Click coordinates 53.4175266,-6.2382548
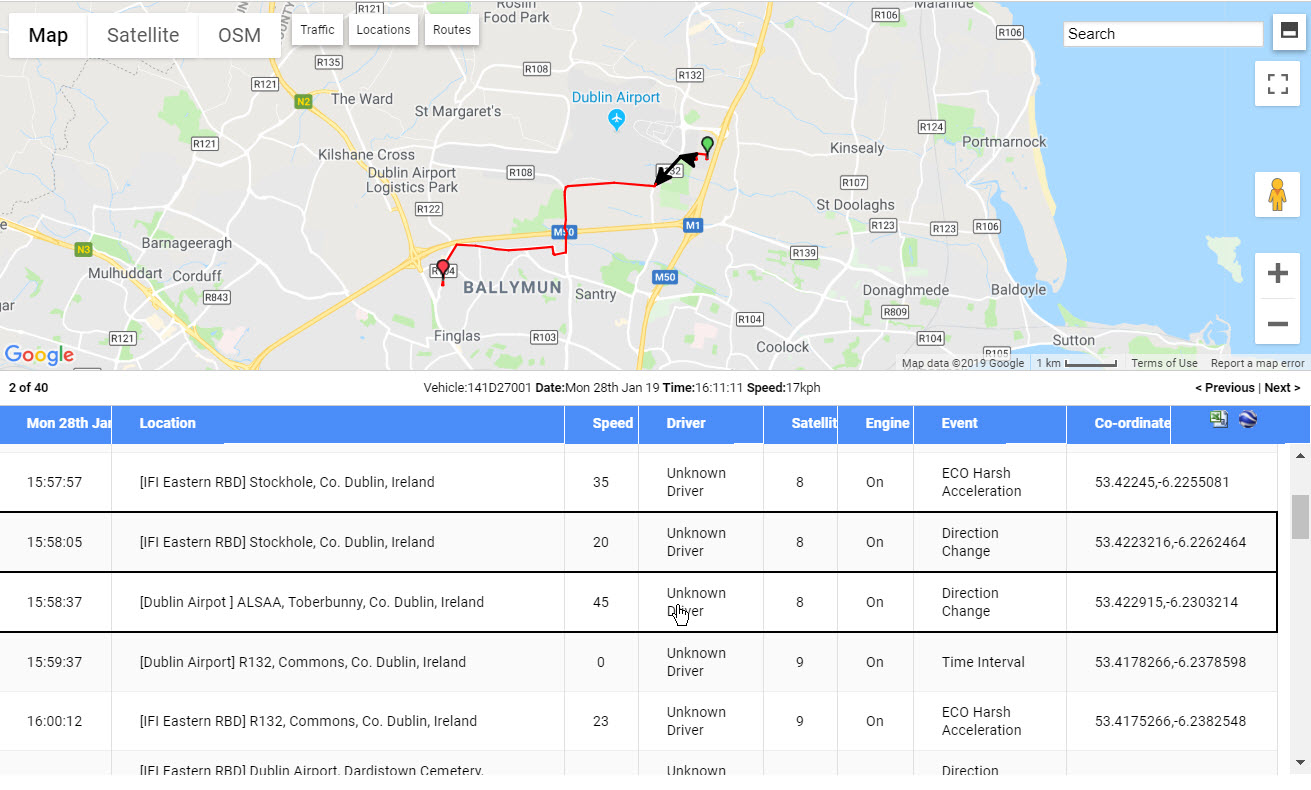 pos(1171,721)
